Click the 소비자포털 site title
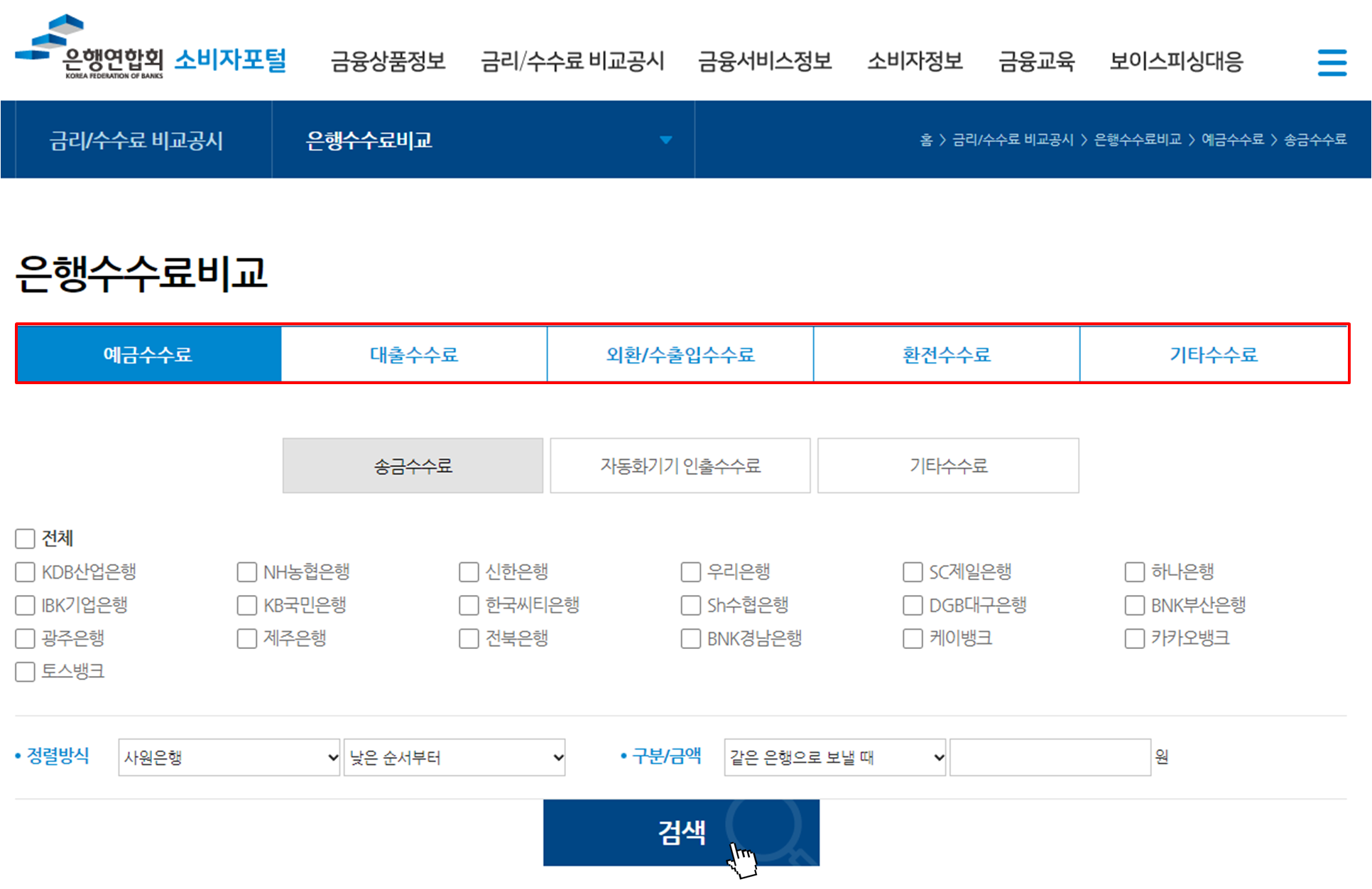 point(230,60)
